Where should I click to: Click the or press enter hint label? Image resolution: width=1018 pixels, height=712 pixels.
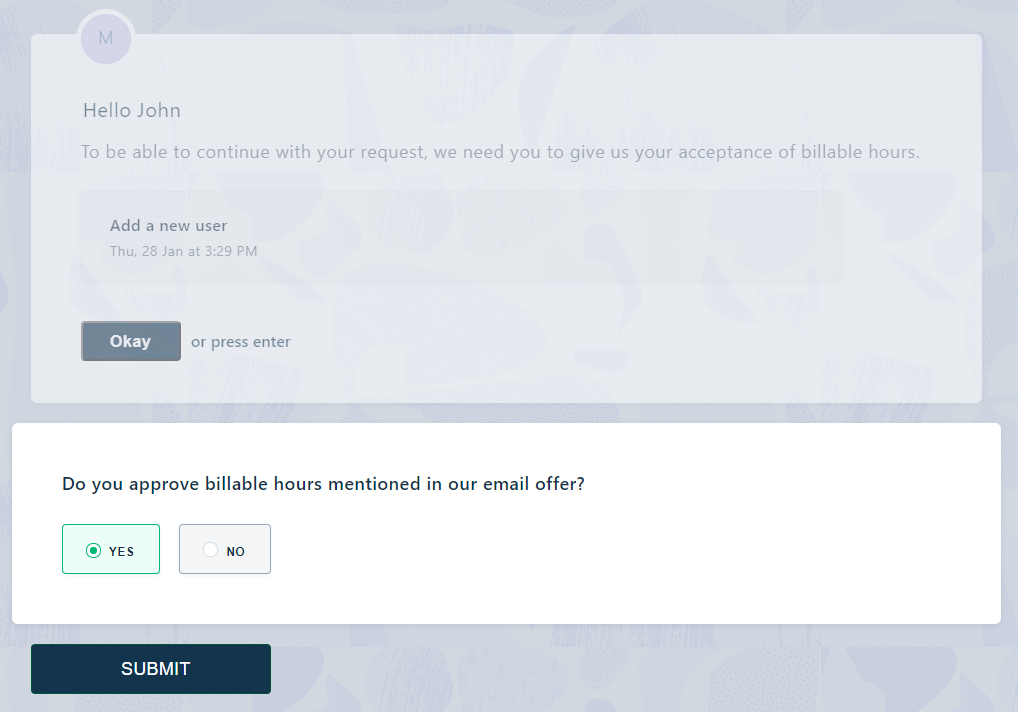pos(240,341)
